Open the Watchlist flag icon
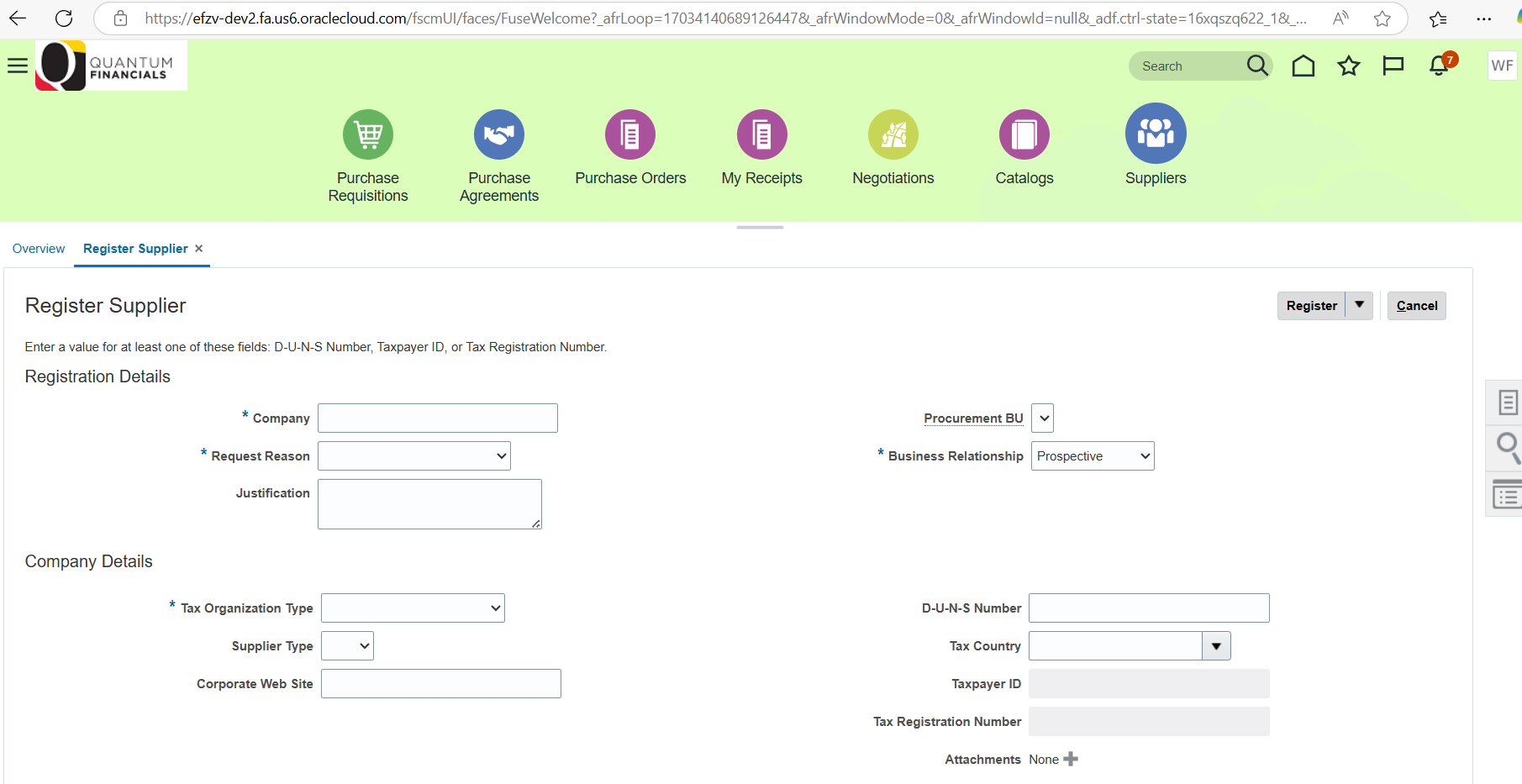This screenshot has height=784, width=1522. [1393, 66]
